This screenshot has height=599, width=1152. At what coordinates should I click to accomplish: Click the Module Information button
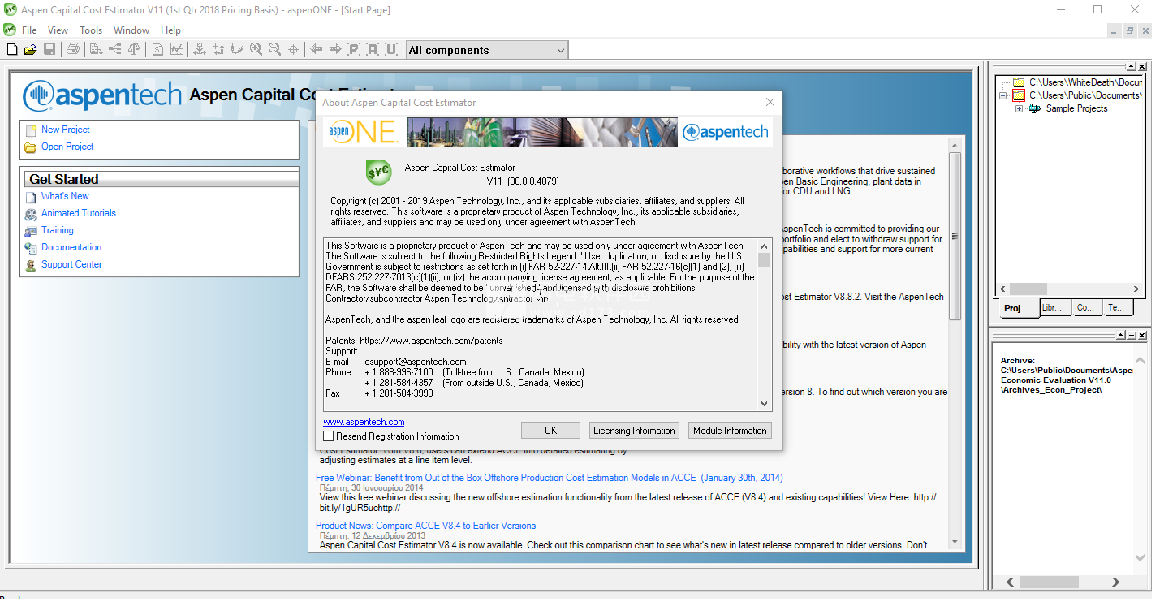[x=730, y=431]
